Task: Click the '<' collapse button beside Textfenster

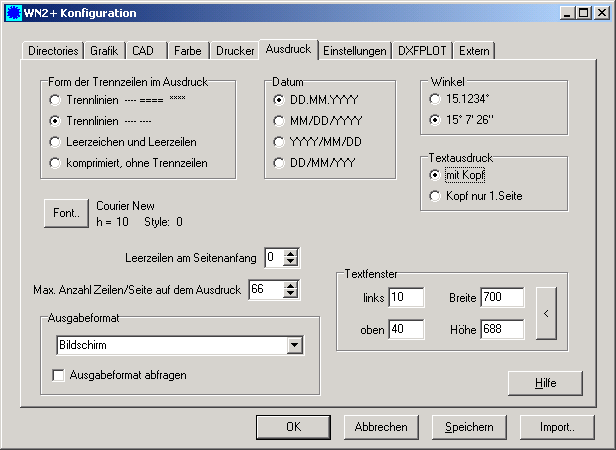Action: pos(546,314)
